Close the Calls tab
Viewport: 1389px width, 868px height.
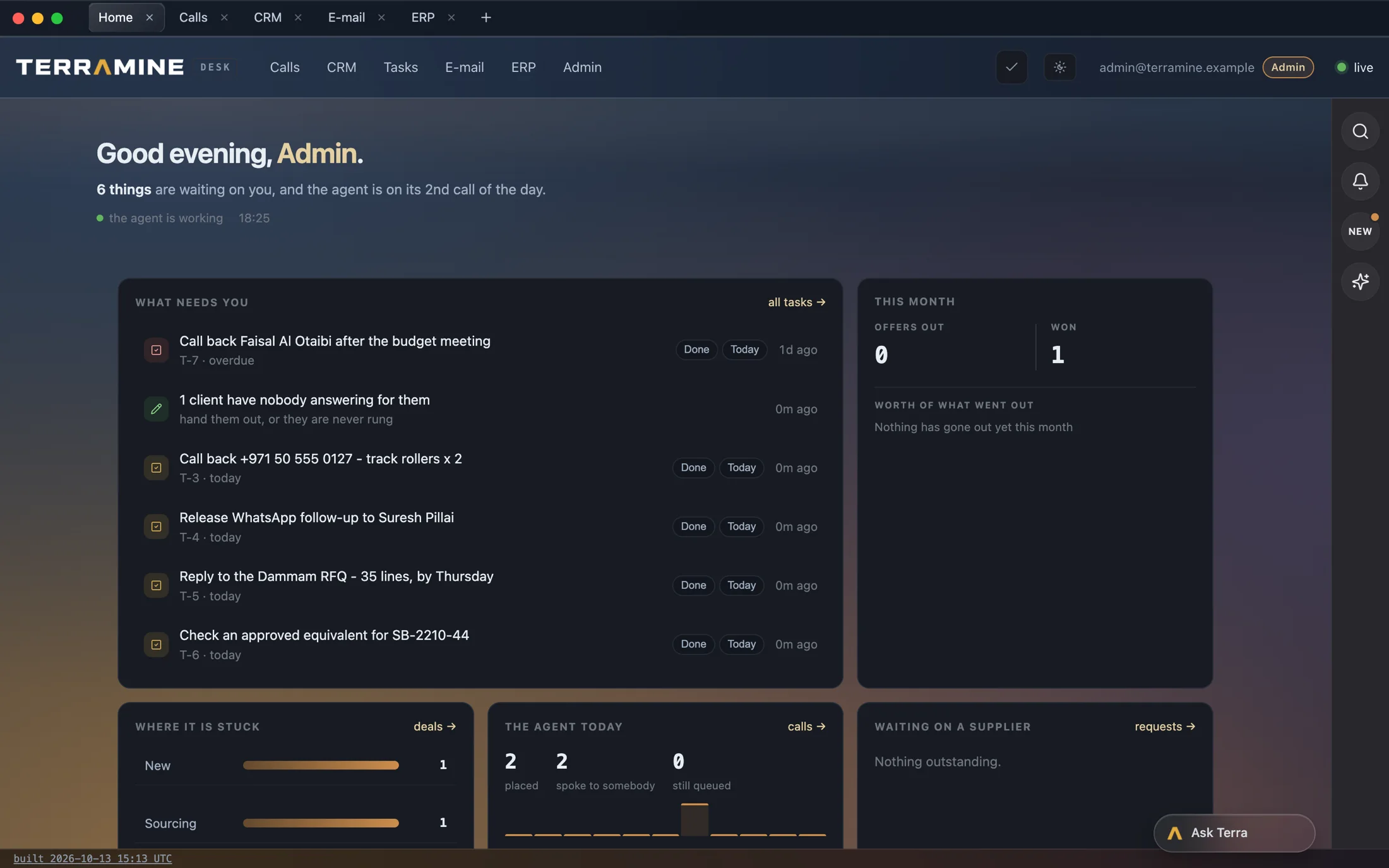point(224,18)
